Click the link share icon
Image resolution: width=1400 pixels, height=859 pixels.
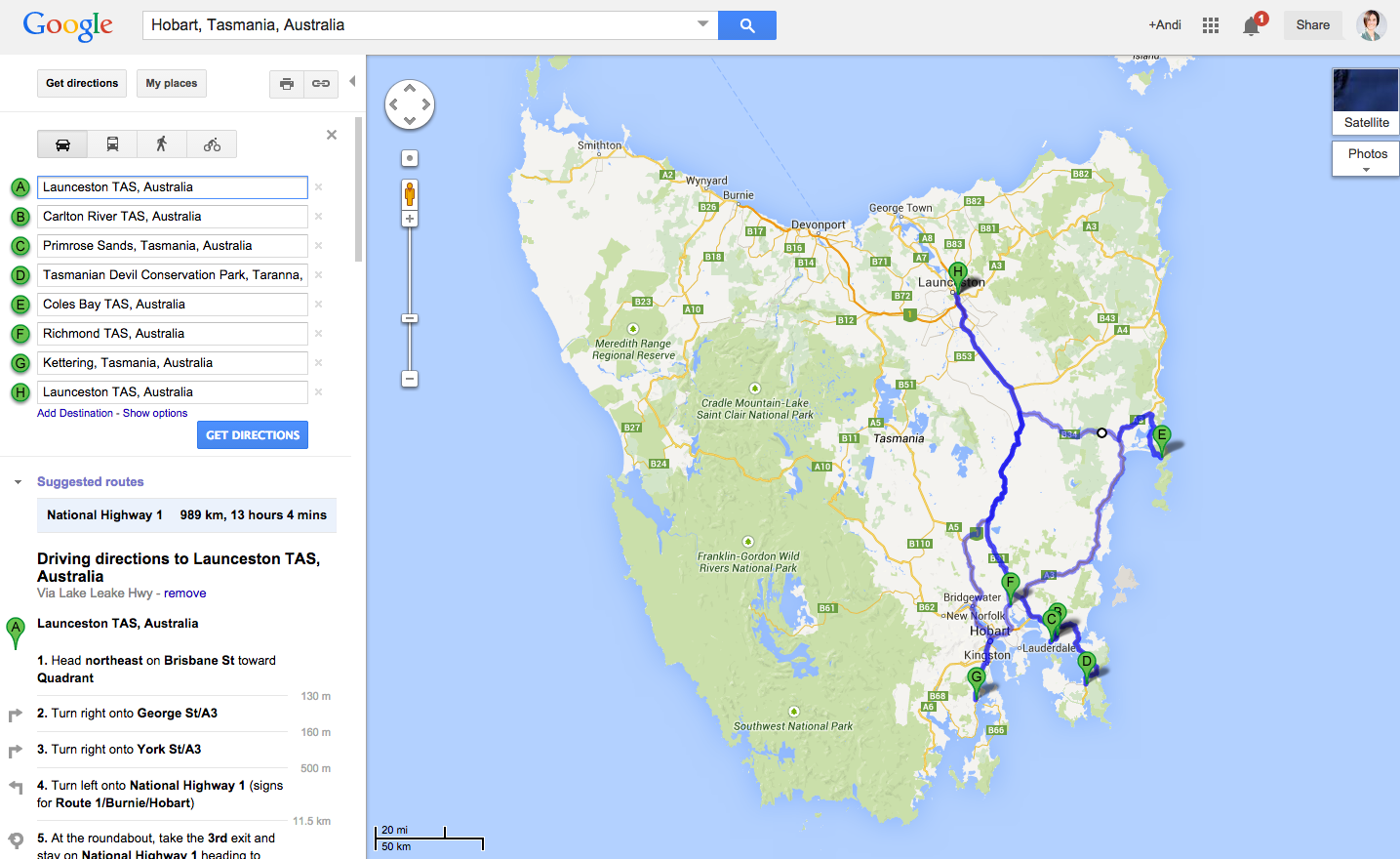(x=321, y=84)
